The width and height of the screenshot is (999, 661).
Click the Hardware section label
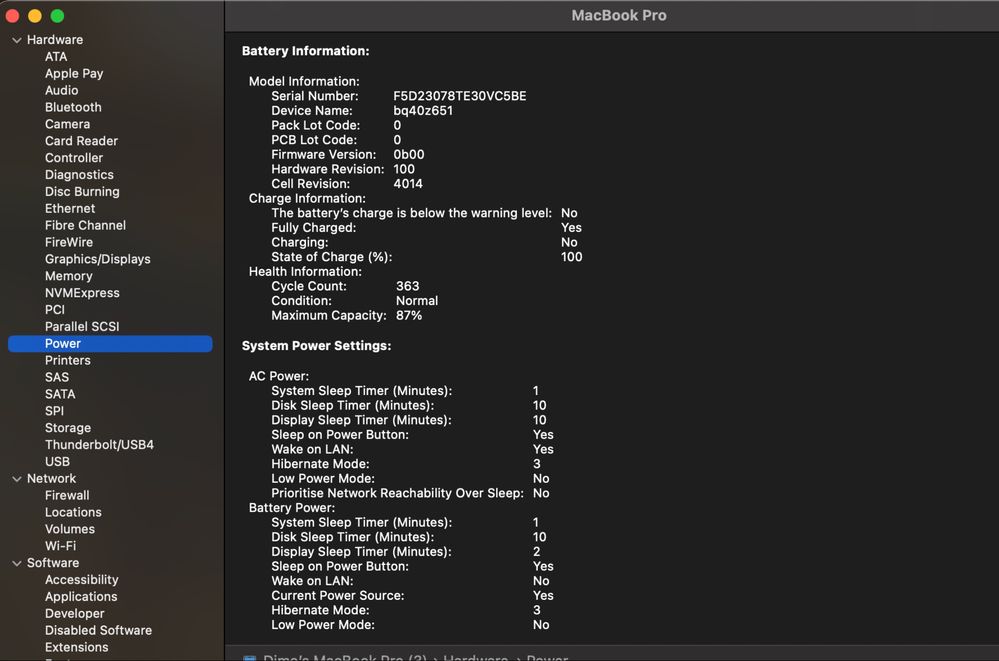(x=55, y=40)
